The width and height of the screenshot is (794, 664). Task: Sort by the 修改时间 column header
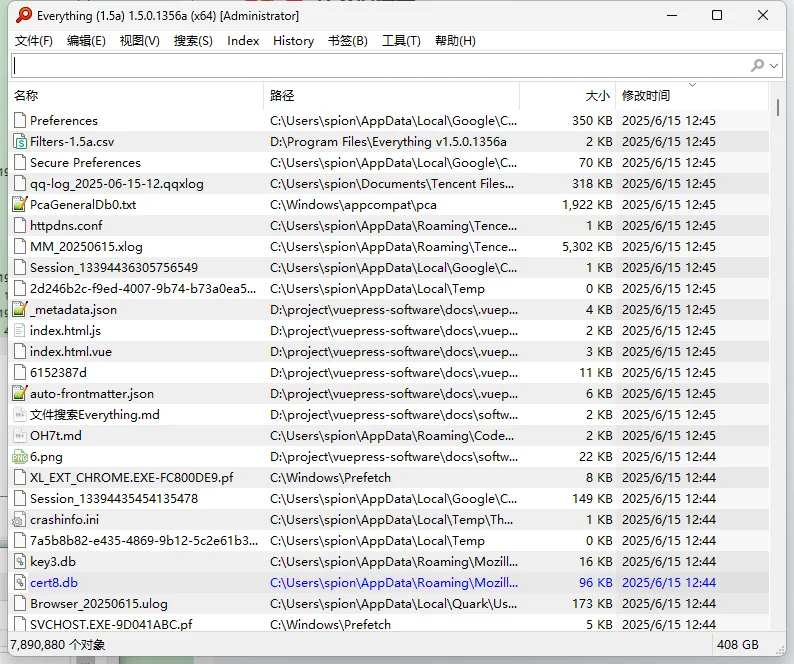[692, 95]
